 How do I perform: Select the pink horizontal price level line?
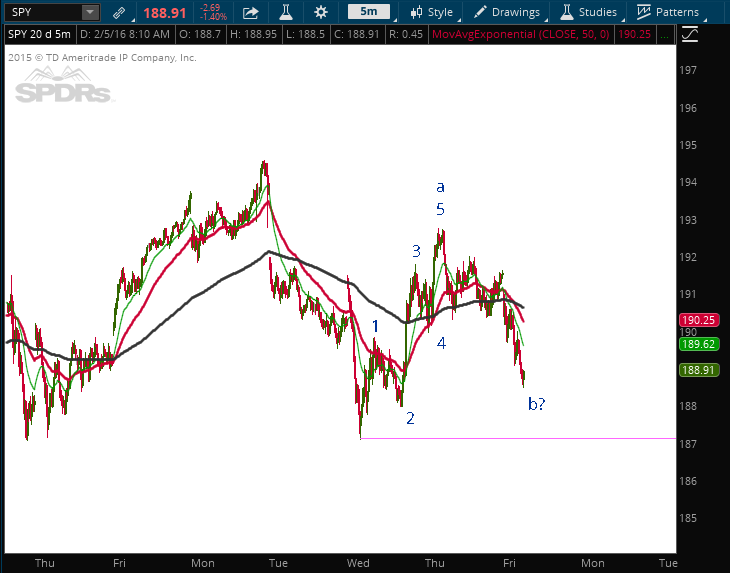click(518, 438)
